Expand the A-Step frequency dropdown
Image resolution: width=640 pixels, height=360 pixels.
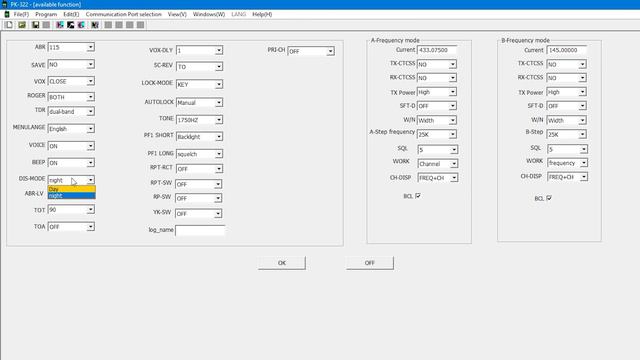452,134
